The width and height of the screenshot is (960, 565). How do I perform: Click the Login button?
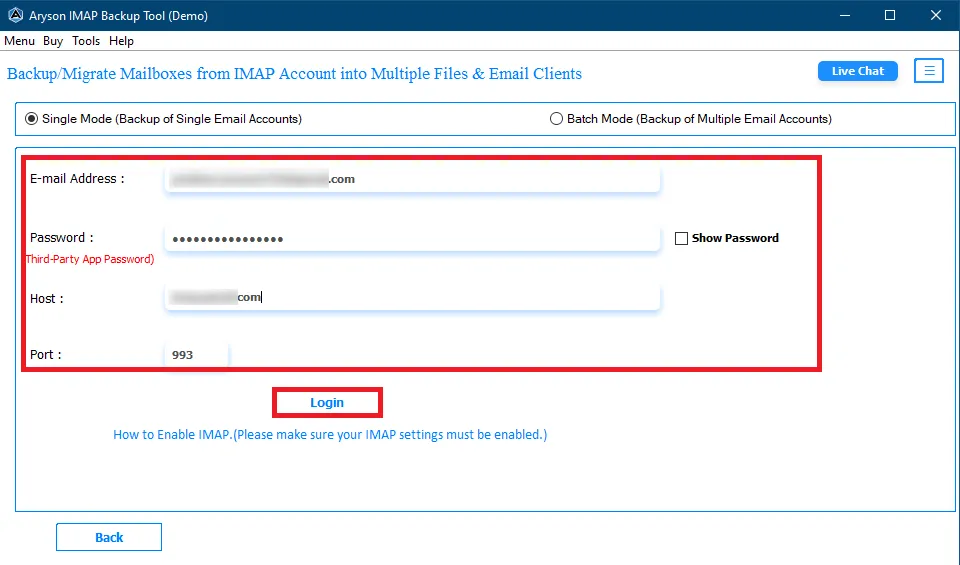(x=327, y=403)
